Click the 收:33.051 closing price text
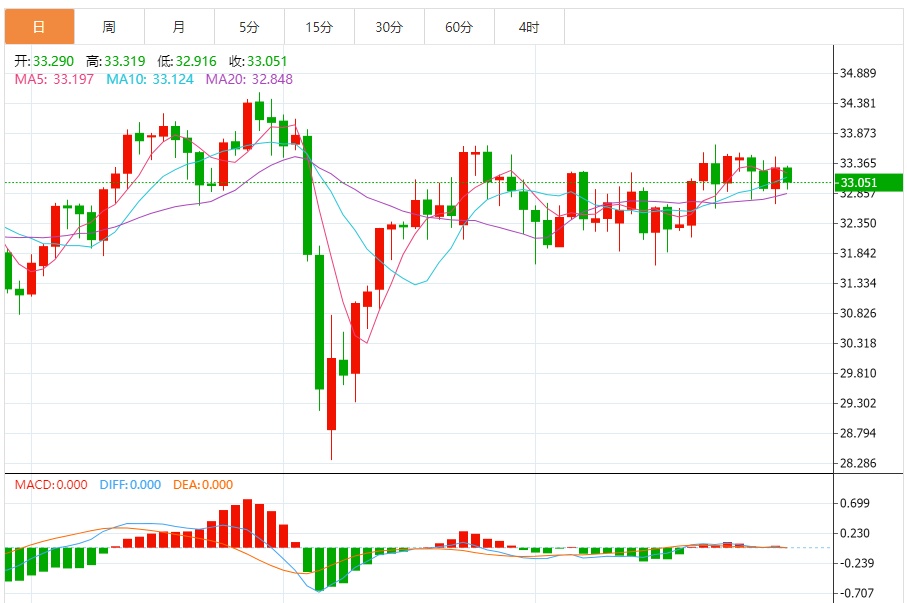The width and height of the screenshot is (907, 603). (258, 61)
